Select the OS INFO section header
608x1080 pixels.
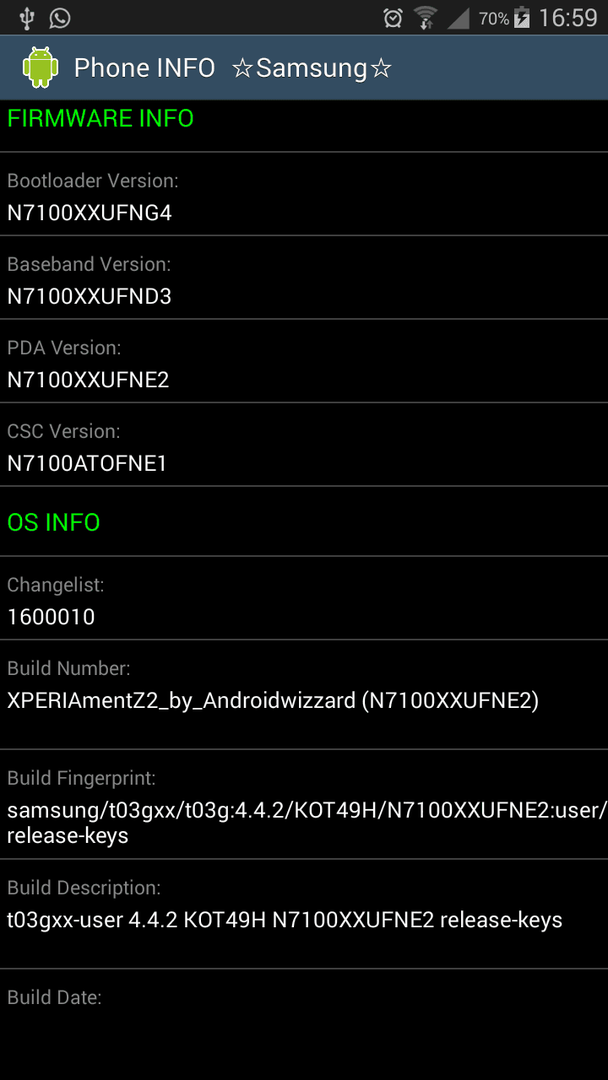pos(304,521)
